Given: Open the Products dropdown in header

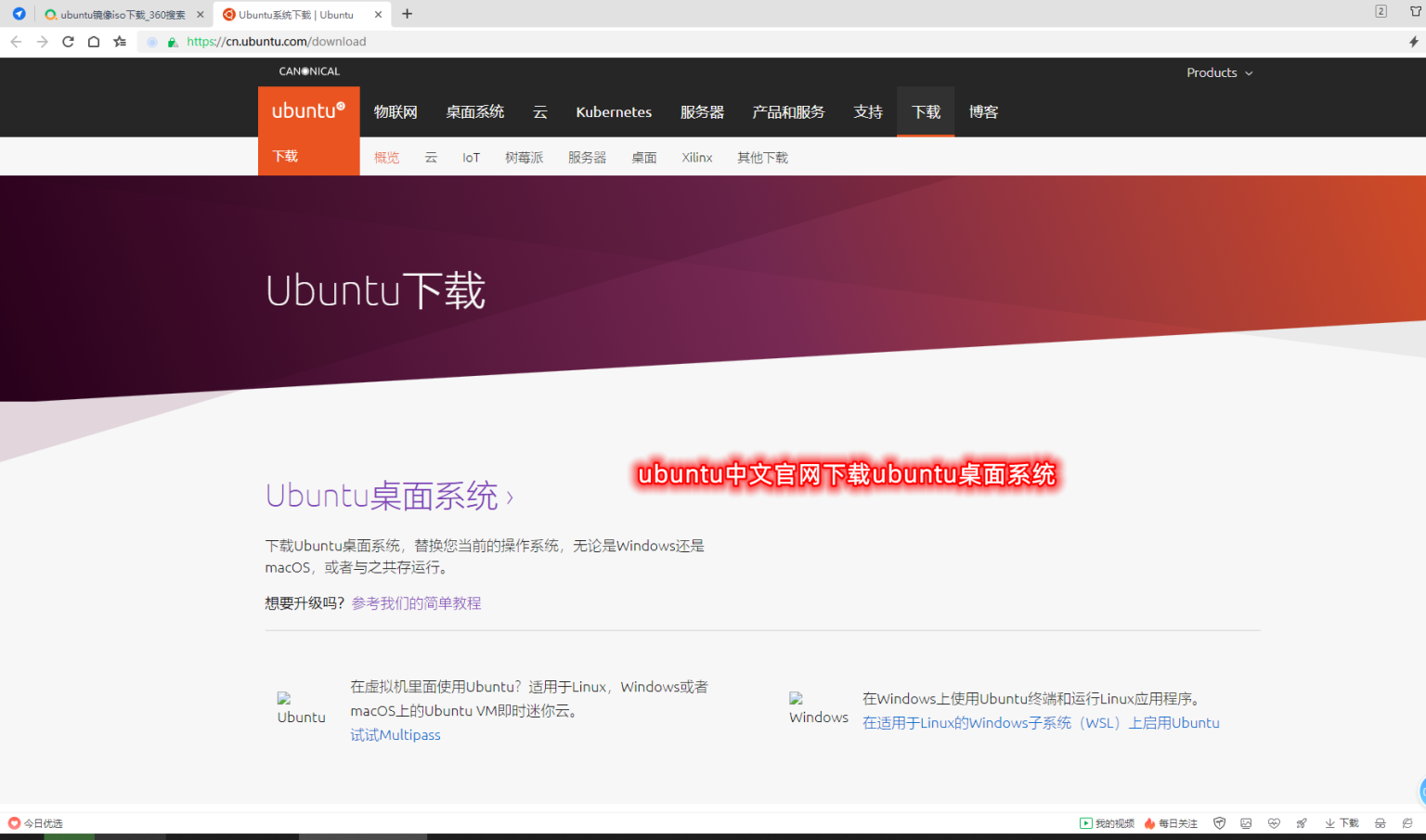Looking at the screenshot, I should click(1219, 72).
